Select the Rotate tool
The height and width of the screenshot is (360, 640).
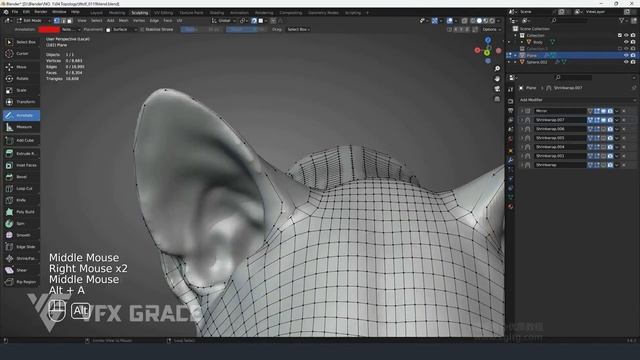[22, 78]
